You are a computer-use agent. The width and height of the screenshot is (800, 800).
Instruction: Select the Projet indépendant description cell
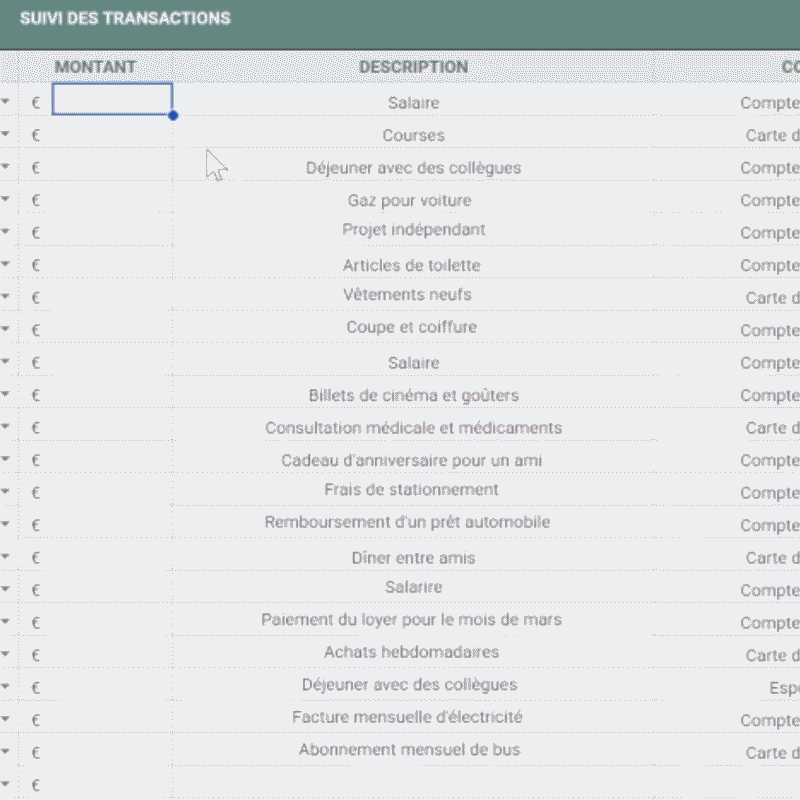tap(413, 230)
